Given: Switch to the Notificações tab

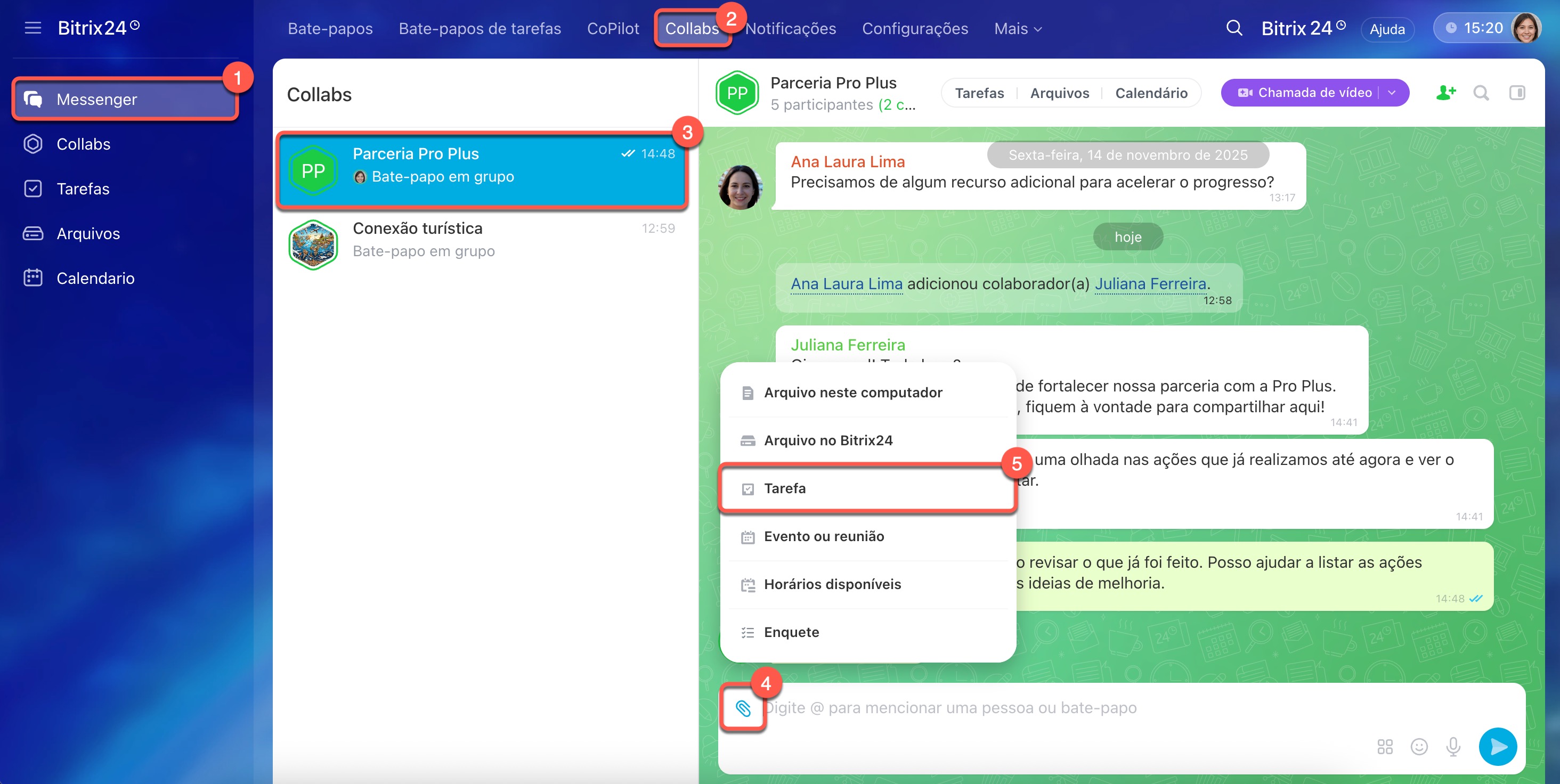Looking at the screenshot, I should coord(790,28).
